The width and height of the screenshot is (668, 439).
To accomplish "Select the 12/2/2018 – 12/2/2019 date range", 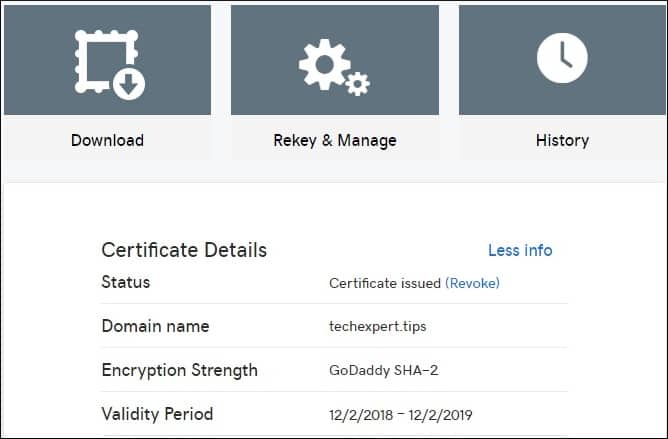I will [x=400, y=415].
